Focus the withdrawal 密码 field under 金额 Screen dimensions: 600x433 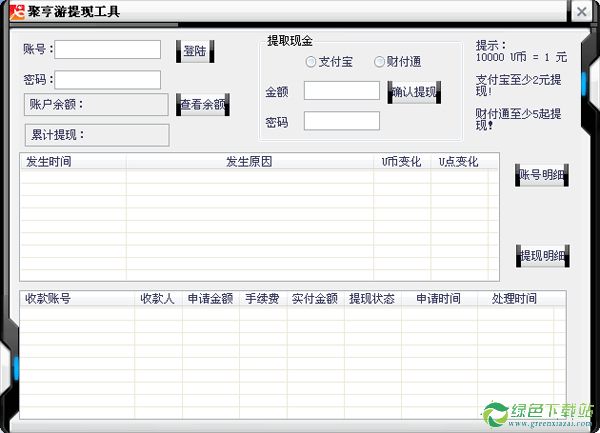click(x=341, y=121)
